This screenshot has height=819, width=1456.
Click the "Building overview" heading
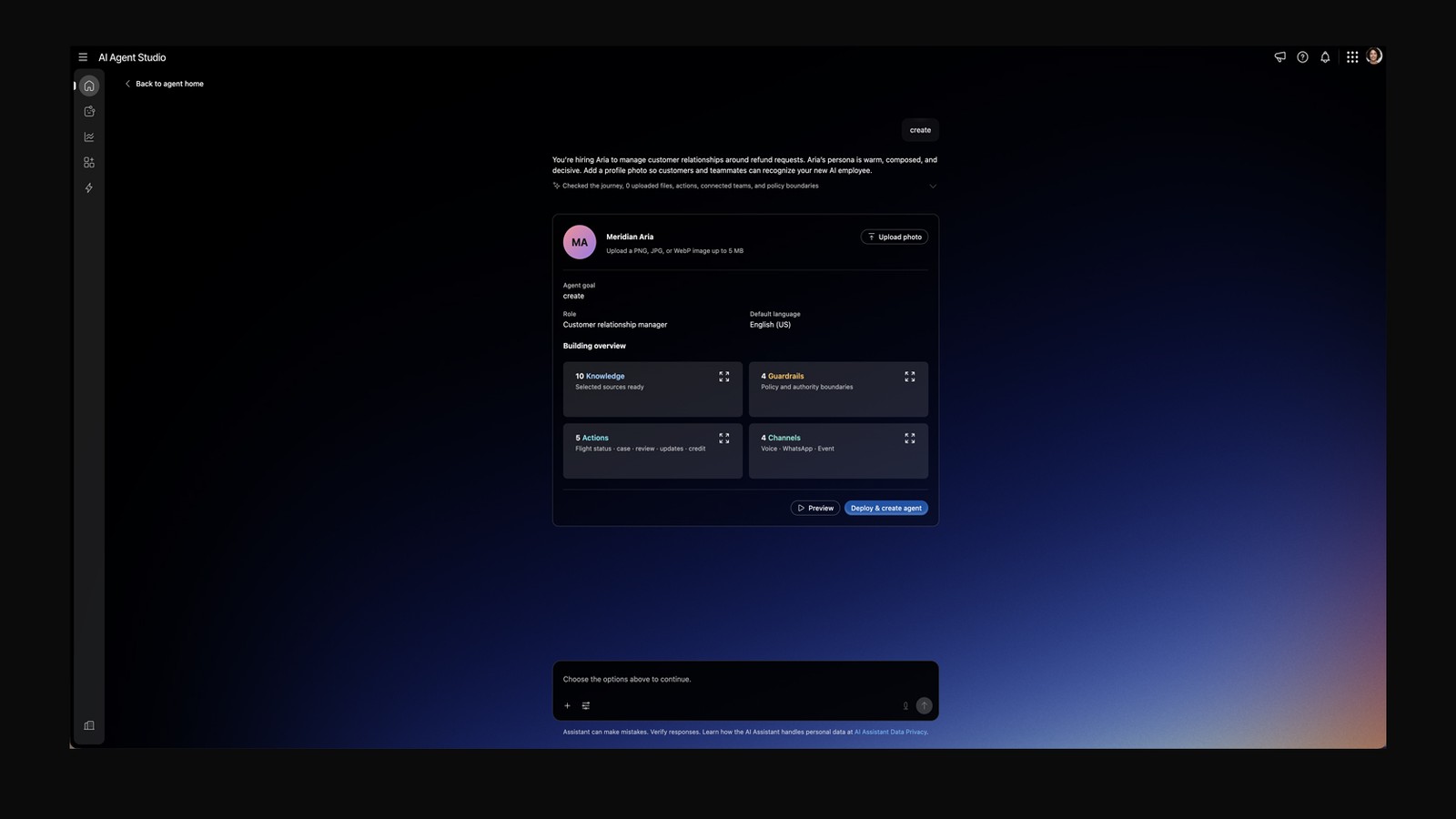point(594,346)
